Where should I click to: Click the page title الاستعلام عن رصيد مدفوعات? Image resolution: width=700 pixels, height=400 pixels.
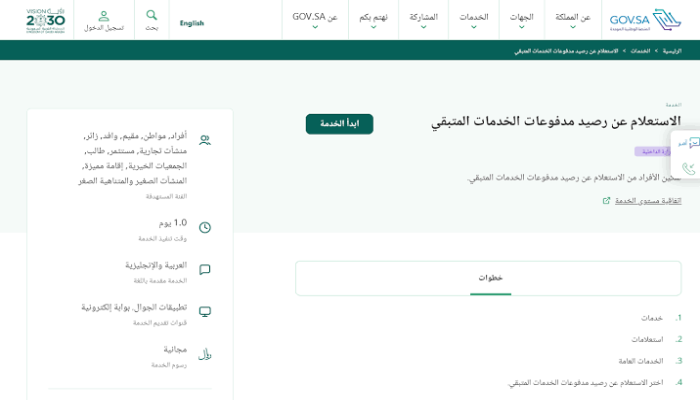pos(556,121)
